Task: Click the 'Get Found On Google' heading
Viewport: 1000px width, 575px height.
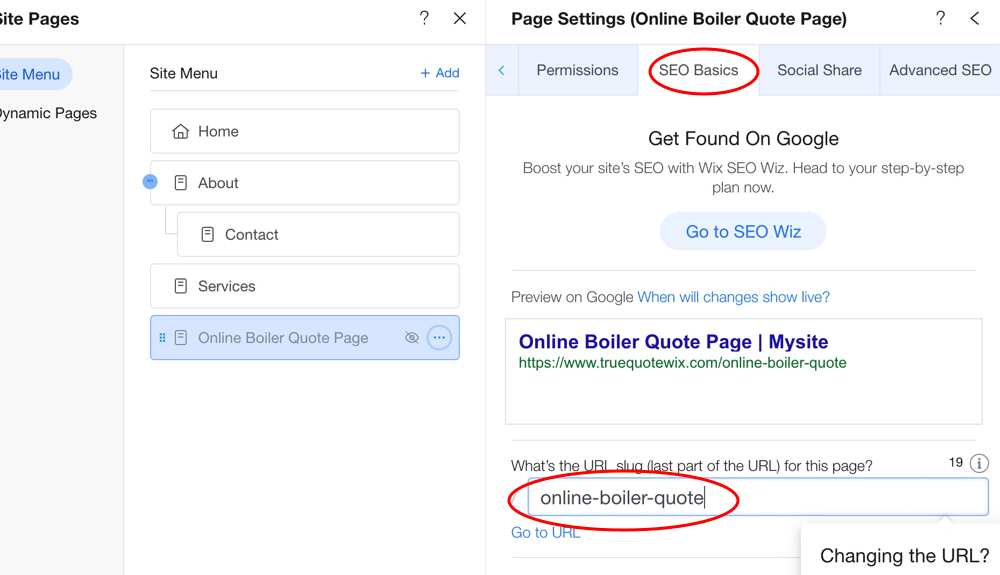Action: click(x=743, y=139)
